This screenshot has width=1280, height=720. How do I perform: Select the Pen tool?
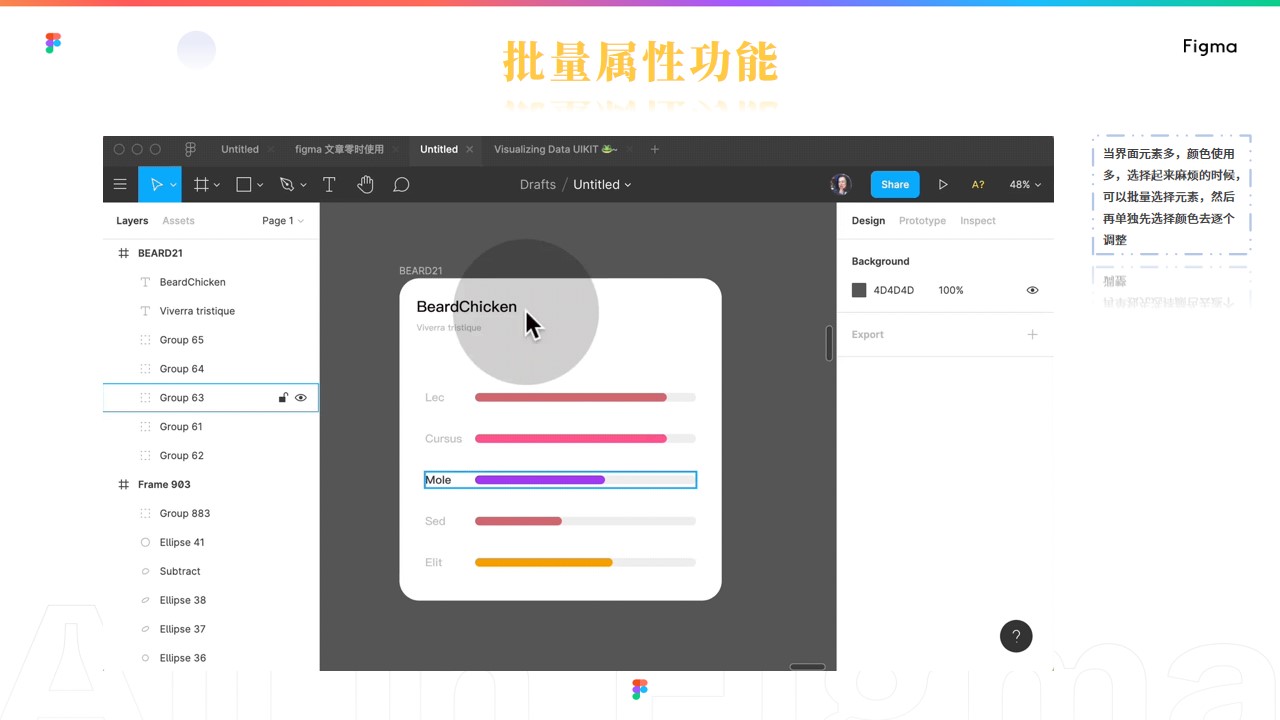287,184
